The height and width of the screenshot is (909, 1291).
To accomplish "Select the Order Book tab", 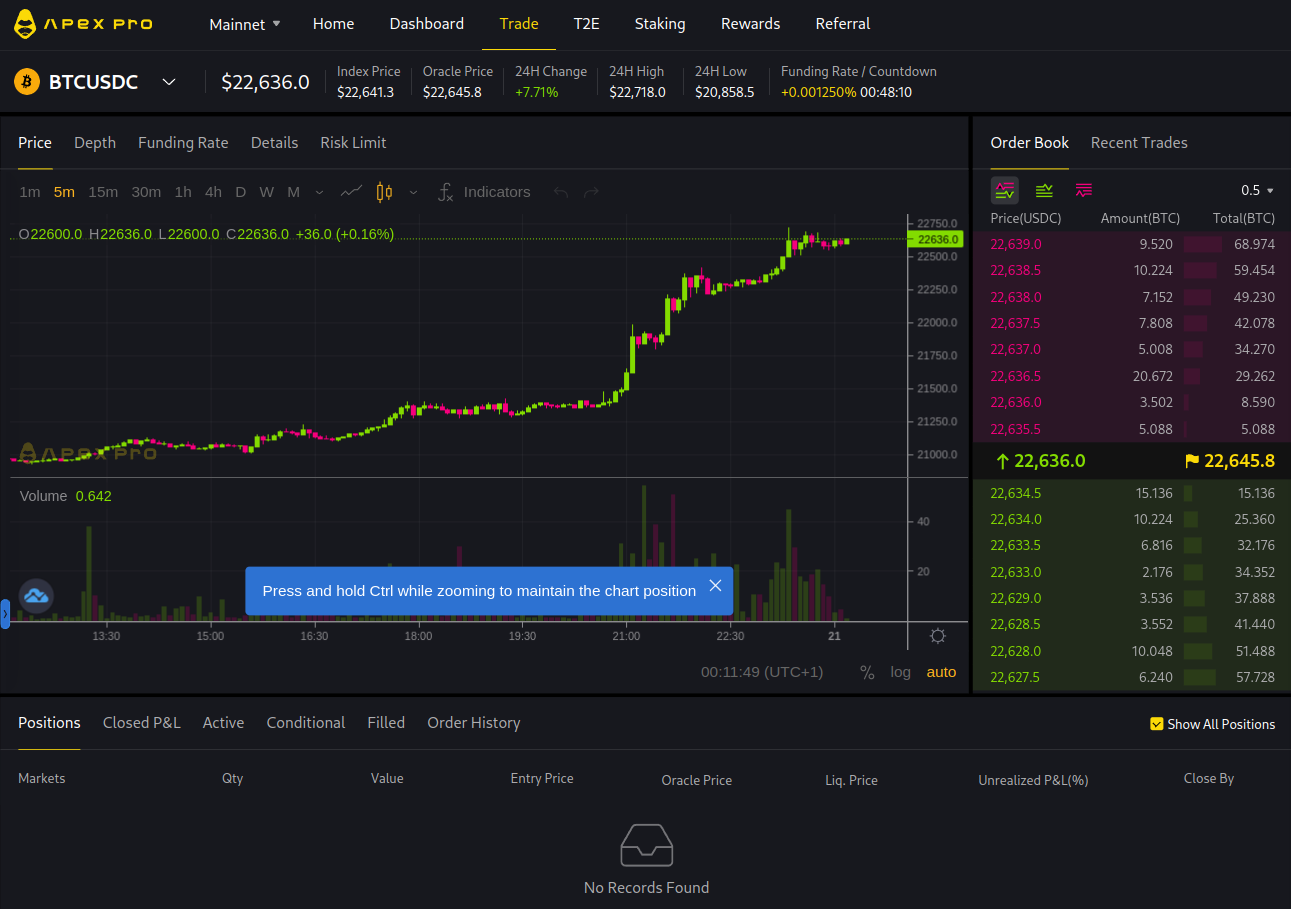I will pyautogui.click(x=1030, y=143).
